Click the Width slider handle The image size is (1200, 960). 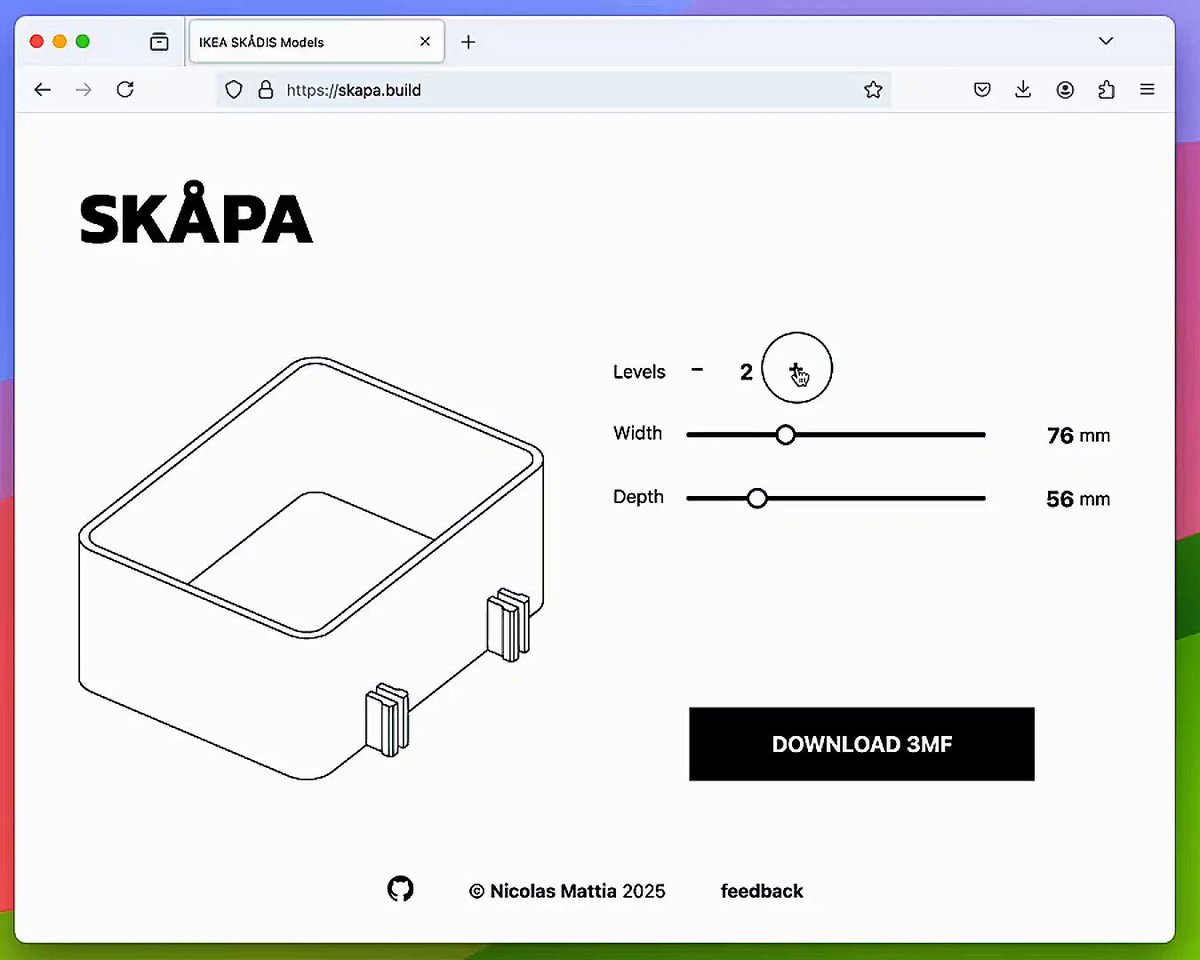coord(786,435)
